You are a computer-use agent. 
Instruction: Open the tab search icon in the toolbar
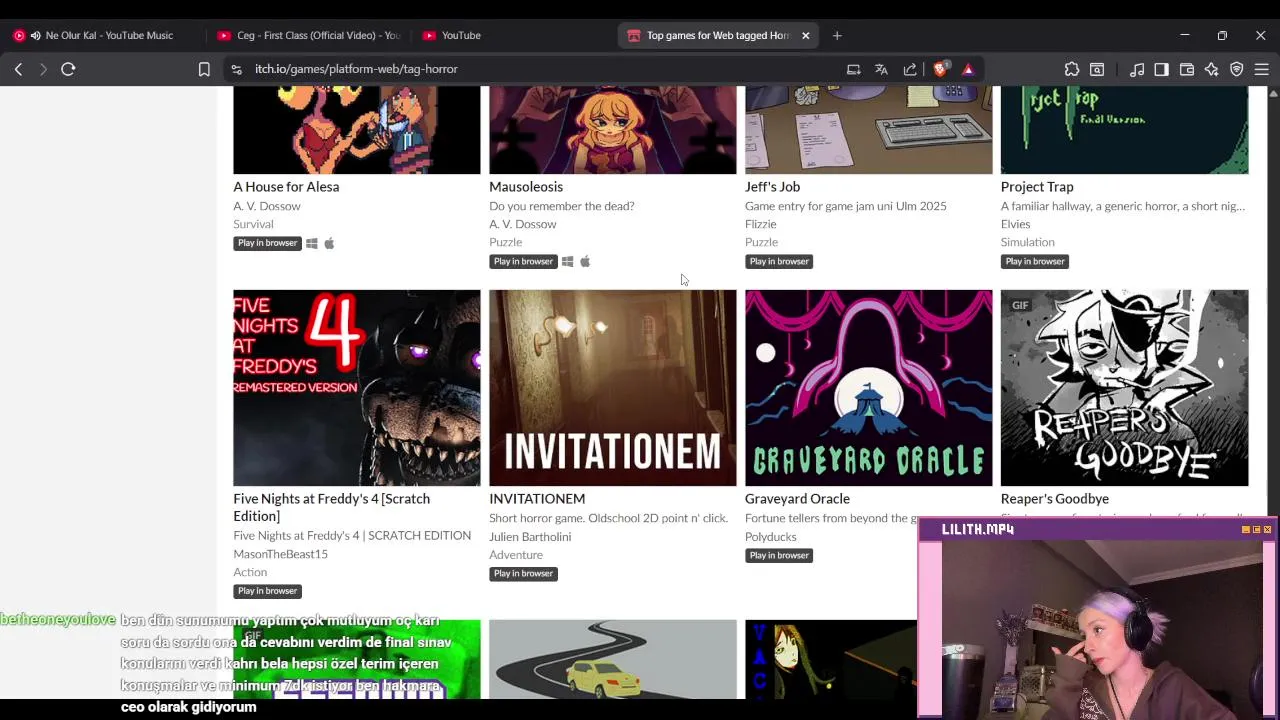(x=1097, y=69)
